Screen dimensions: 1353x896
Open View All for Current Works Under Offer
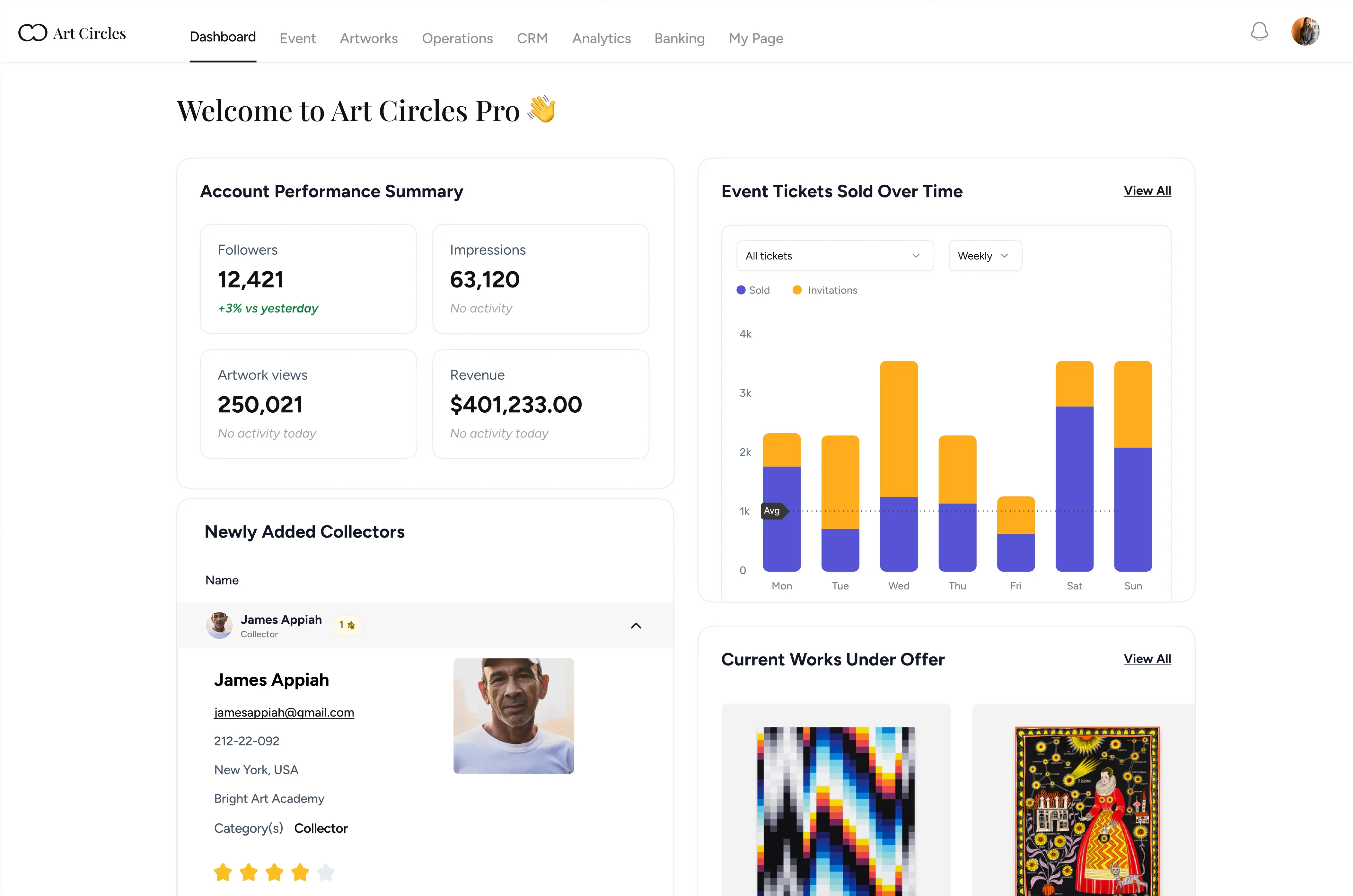coord(1147,659)
